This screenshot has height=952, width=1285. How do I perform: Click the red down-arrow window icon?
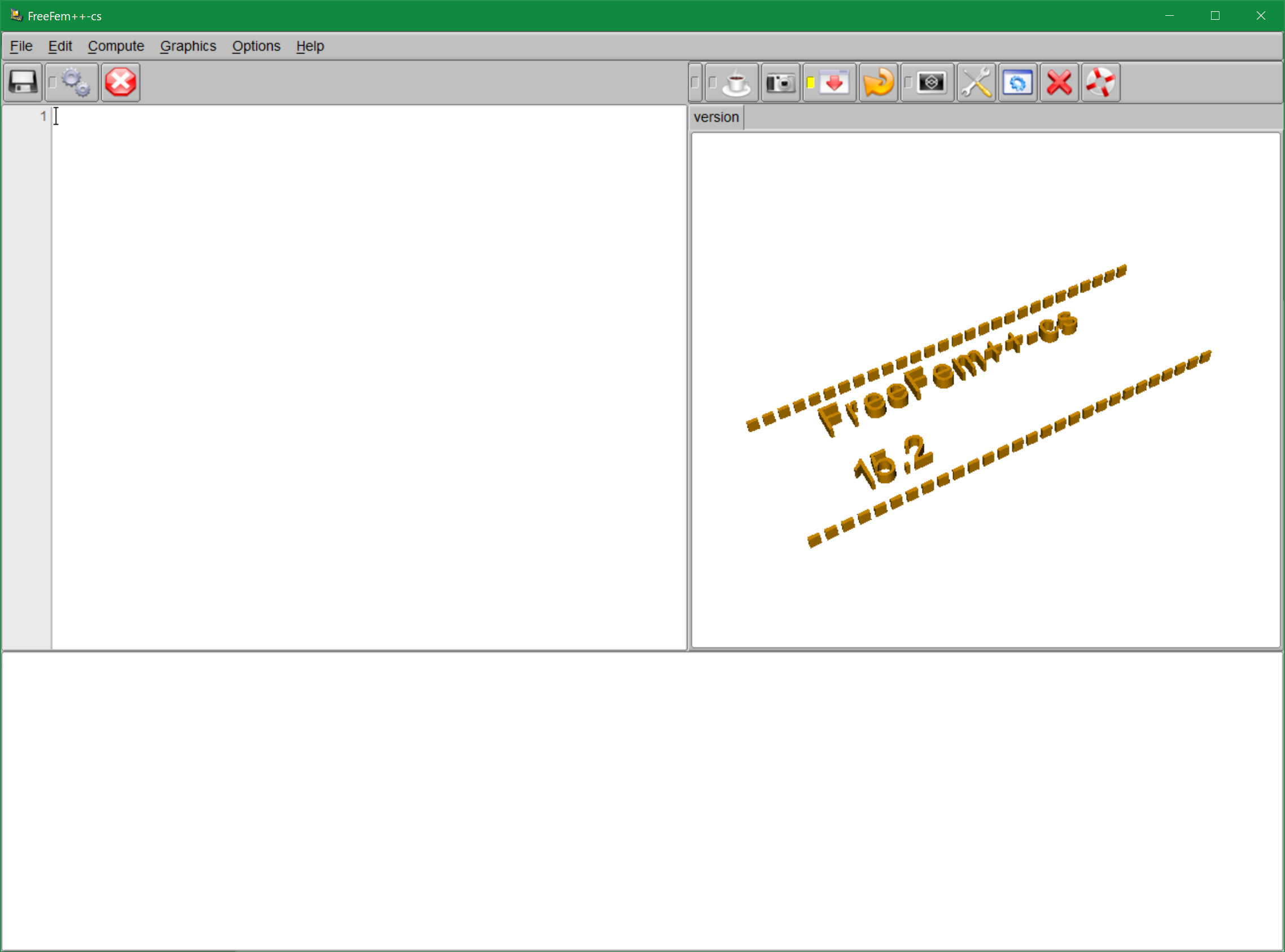834,83
